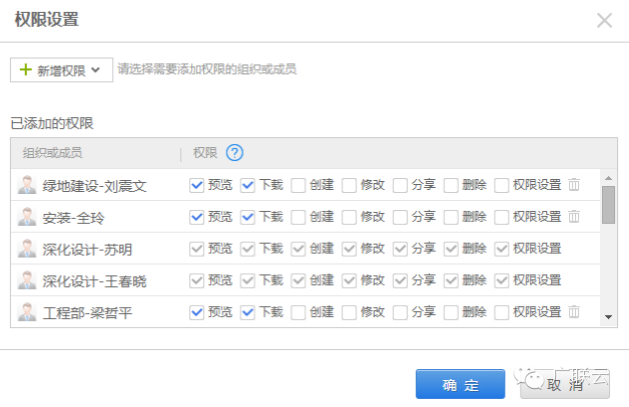Click trash icon for 安装-全玲 row
The width and height of the screenshot is (629, 407).
tap(574, 216)
